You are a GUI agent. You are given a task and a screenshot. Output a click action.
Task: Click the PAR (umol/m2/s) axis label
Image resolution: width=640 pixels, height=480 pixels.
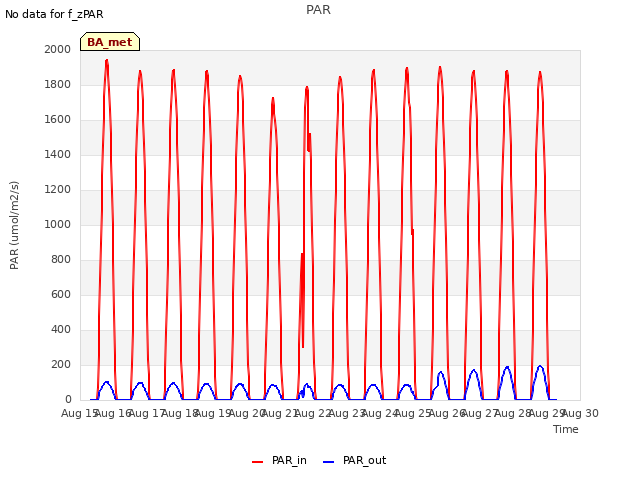click(x=14, y=225)
